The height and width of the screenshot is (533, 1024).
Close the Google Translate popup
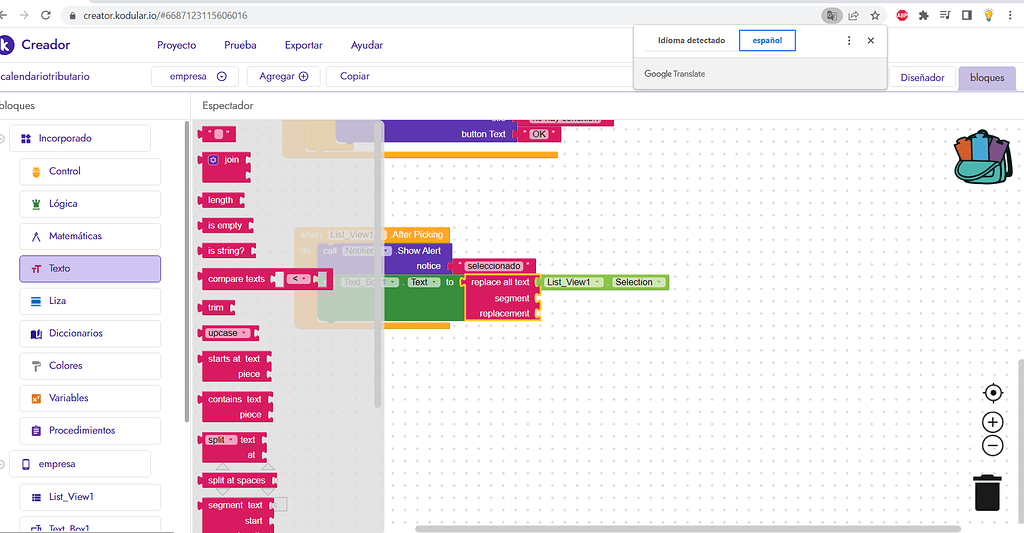871,41
